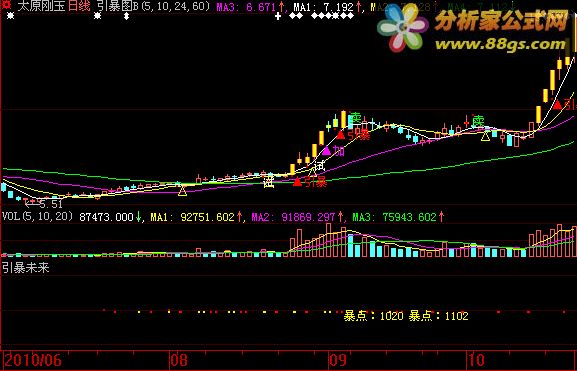This screenshot has height=371, width=577.
Task: Click the 2010/06 date on the time axis
Action: pyautogui.click(x=33, y=360)
